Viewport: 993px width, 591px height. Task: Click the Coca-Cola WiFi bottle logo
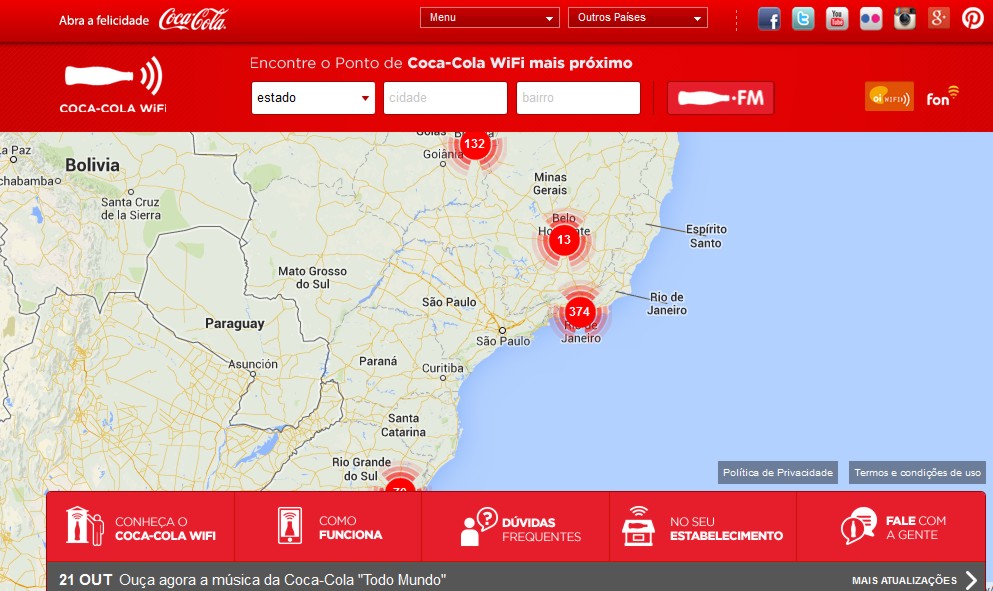pyautogui.click(x=113, y=84)
